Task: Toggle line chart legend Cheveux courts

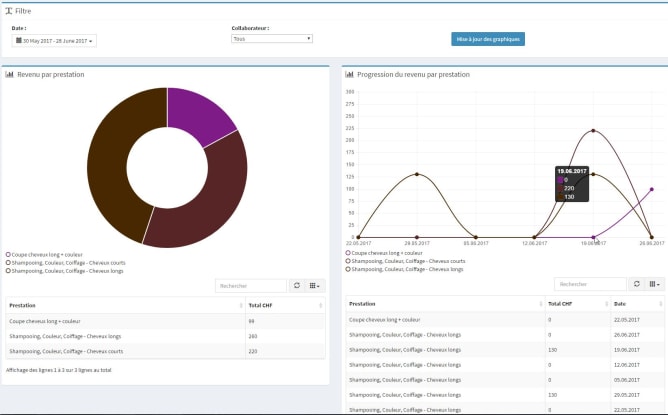Action: 406,261
